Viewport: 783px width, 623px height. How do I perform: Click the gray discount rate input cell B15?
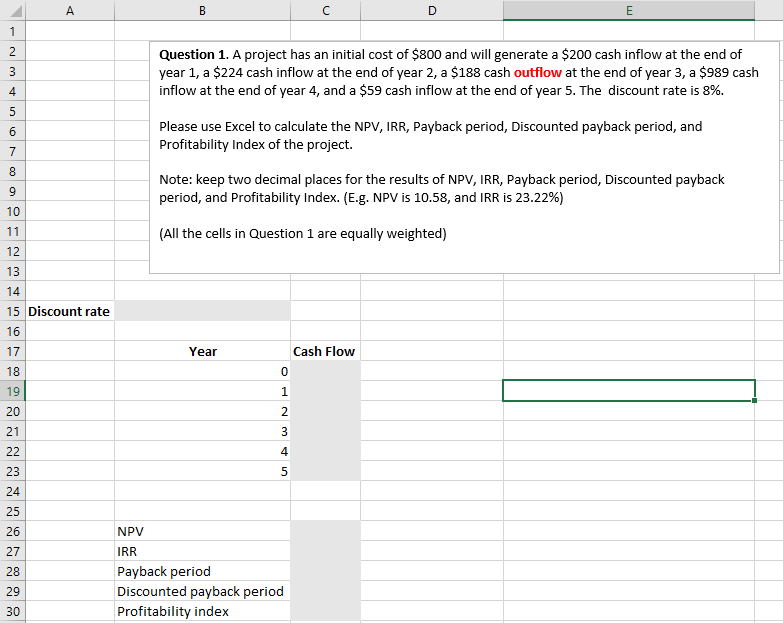202,311
